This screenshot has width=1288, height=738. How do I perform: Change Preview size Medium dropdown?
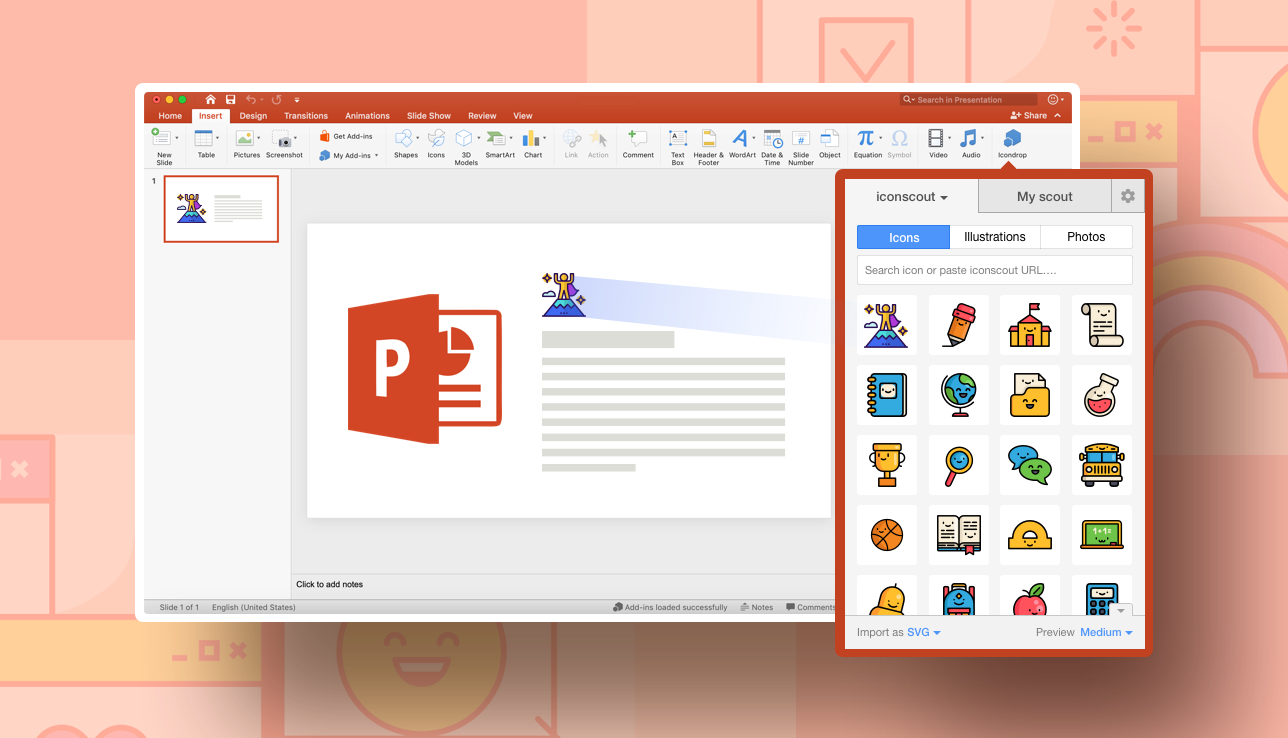(x=1106, y=632)
